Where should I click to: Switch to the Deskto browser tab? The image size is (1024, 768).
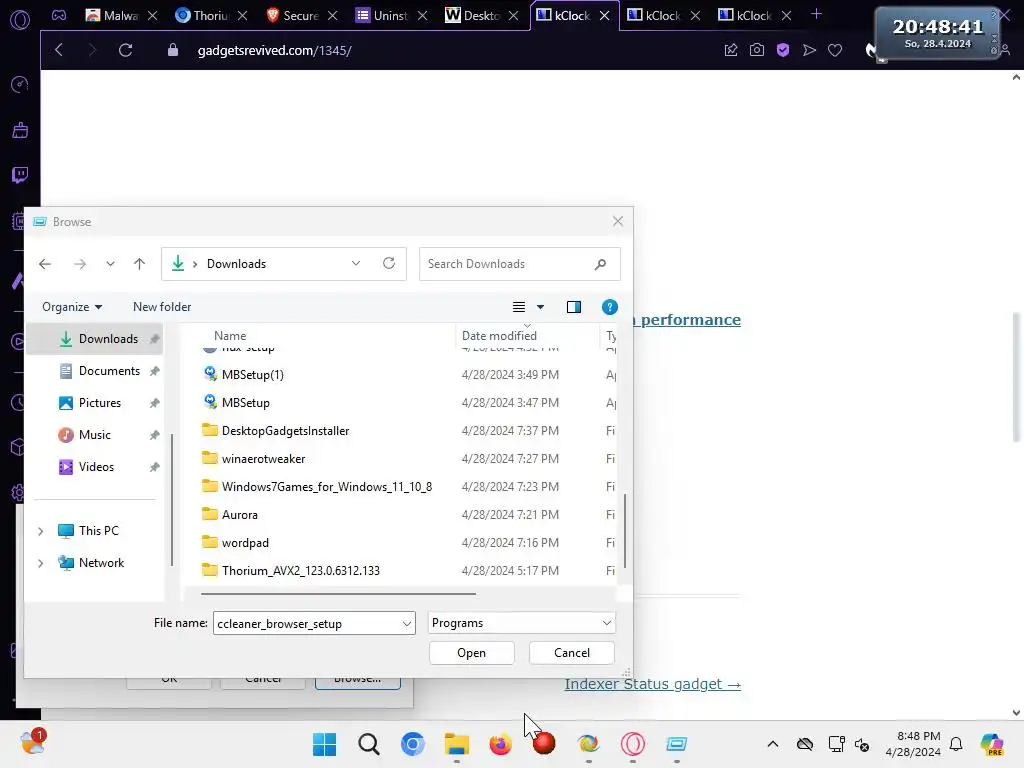[x=481, y=15]
